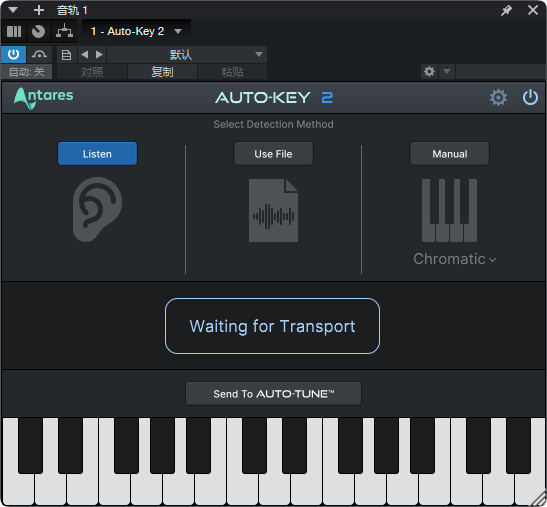Screen dimensions: 547x507
Task: Pin the plugin window
Action: point(506,10)
